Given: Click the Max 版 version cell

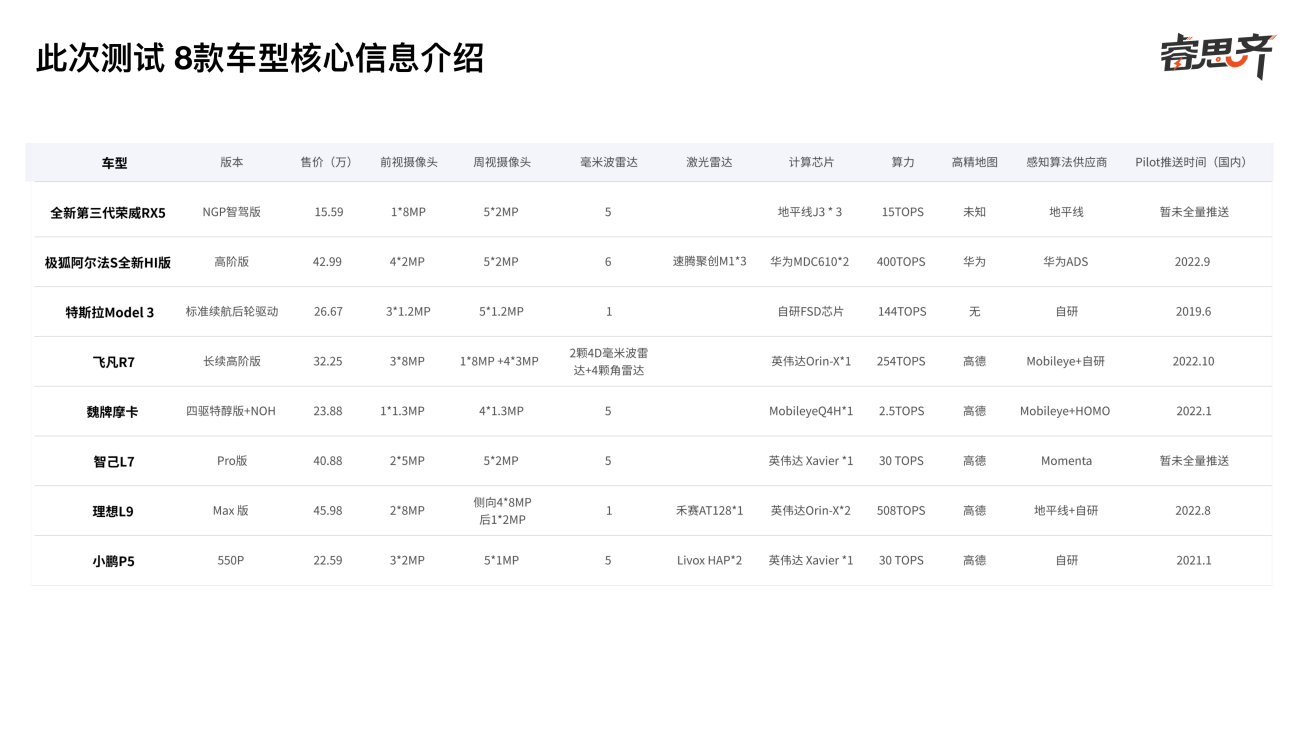Looking at the screenshot, I should pos(231,511).
